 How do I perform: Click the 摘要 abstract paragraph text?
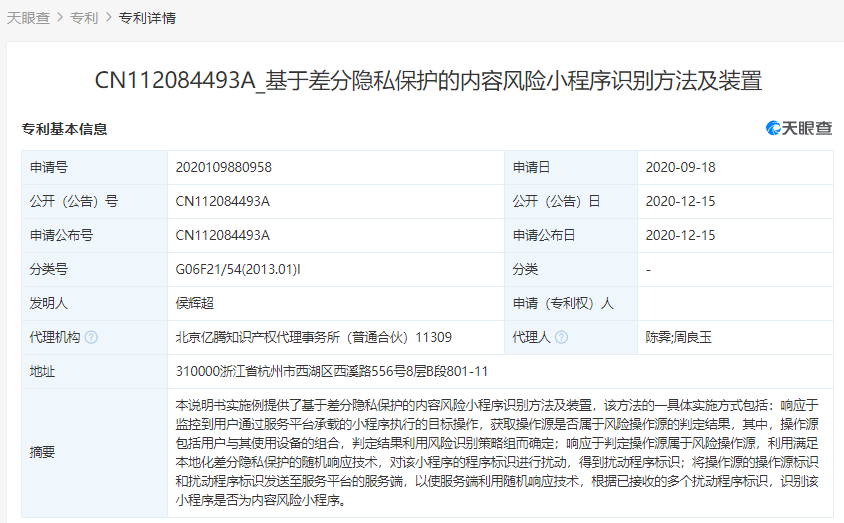tap(497, 453)
